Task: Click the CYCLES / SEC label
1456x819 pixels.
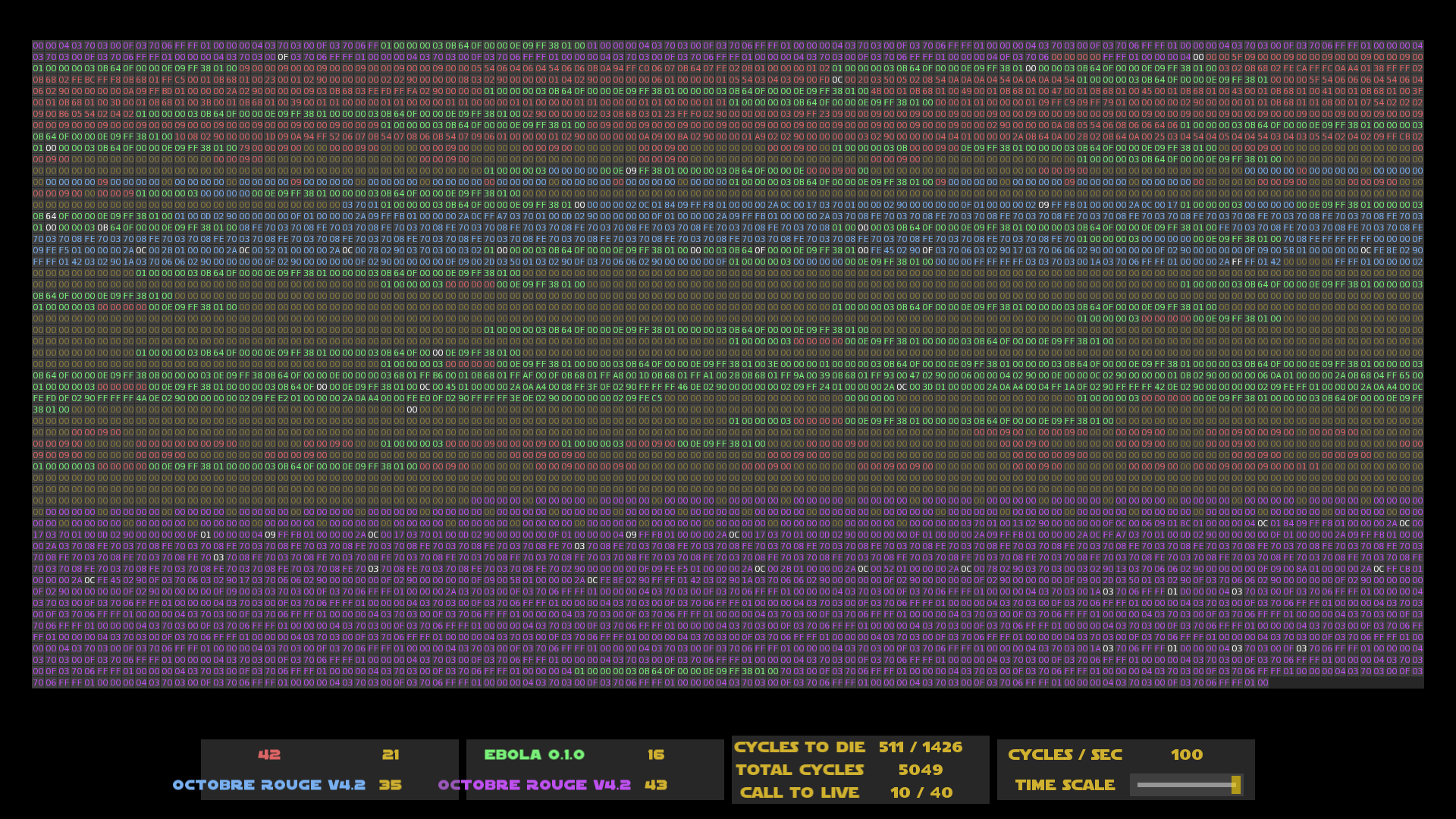Action: pyautogui.click(x=1065, y=755)
